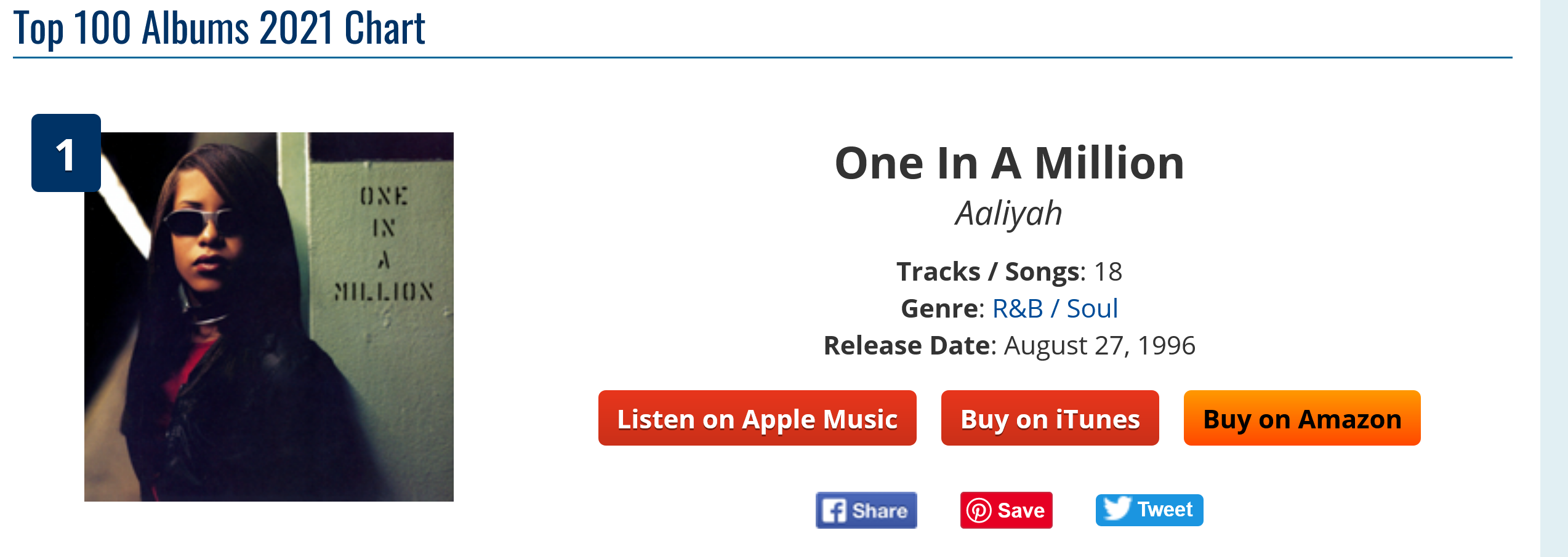
Task: Click the Release Date label
Action: 909,345
